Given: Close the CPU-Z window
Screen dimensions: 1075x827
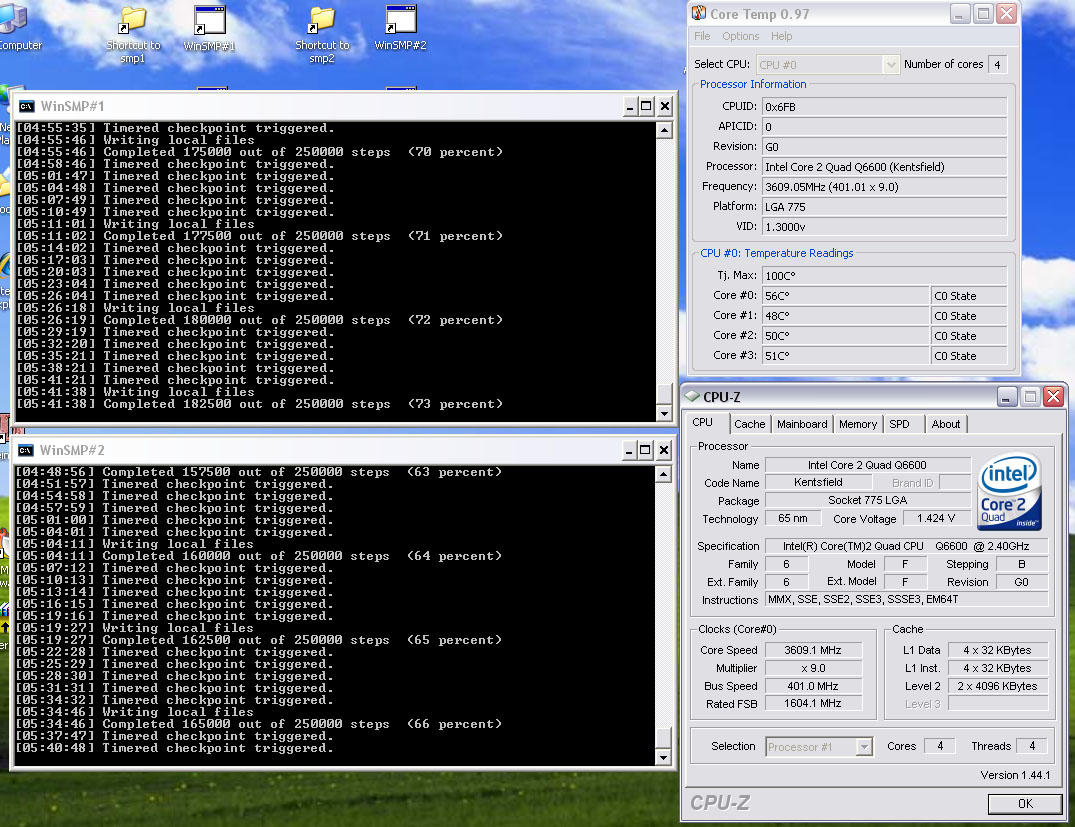Looking at the screenshot, I should [1054, 396].
